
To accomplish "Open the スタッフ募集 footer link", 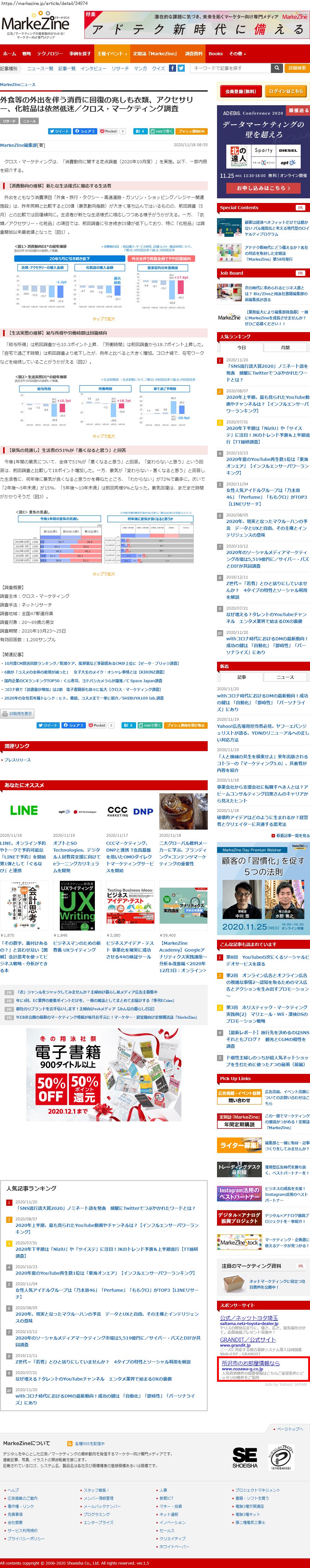I will pyautogui.click(x=95, y=1490).
